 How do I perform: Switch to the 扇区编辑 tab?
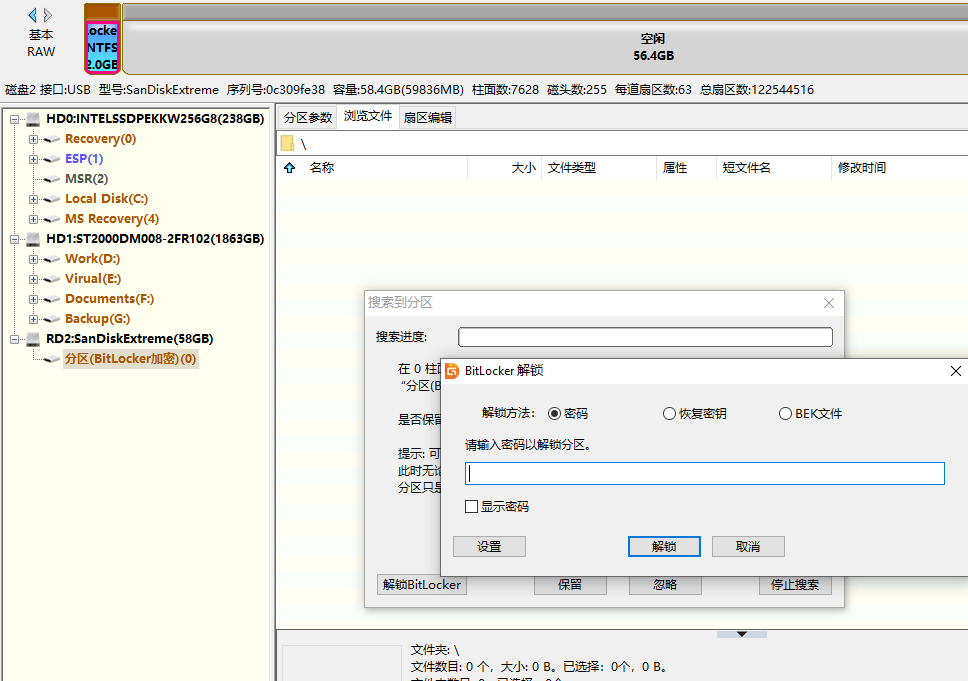(428, 117)
